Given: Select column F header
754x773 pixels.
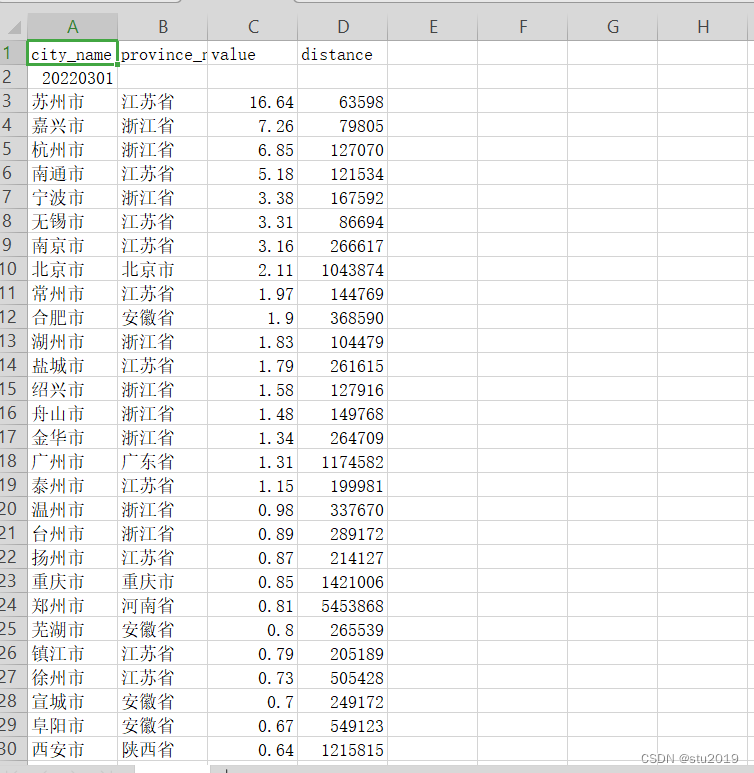Looking at the screenshot, I should point(523,27).
